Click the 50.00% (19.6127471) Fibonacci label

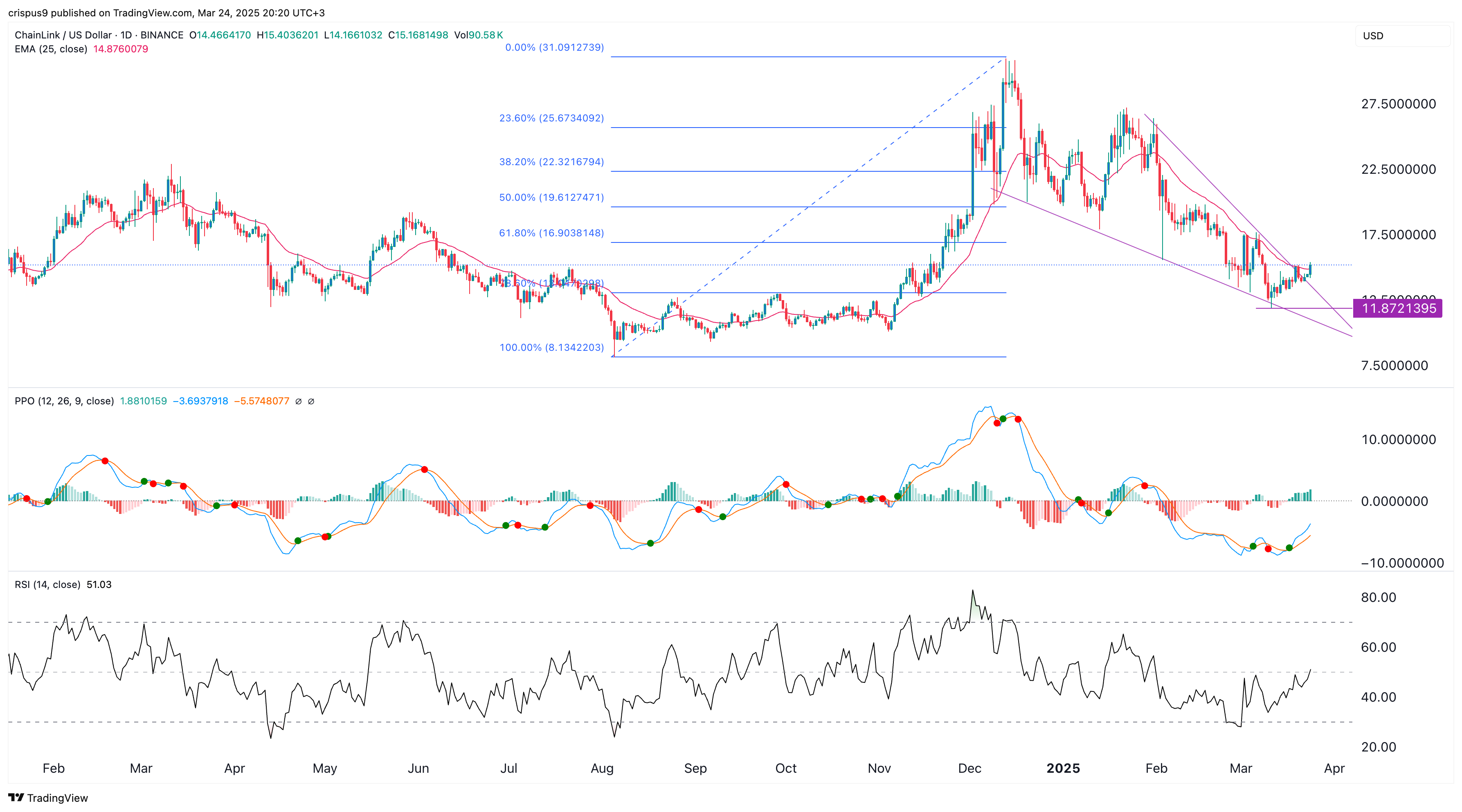[x=552, y=197]
